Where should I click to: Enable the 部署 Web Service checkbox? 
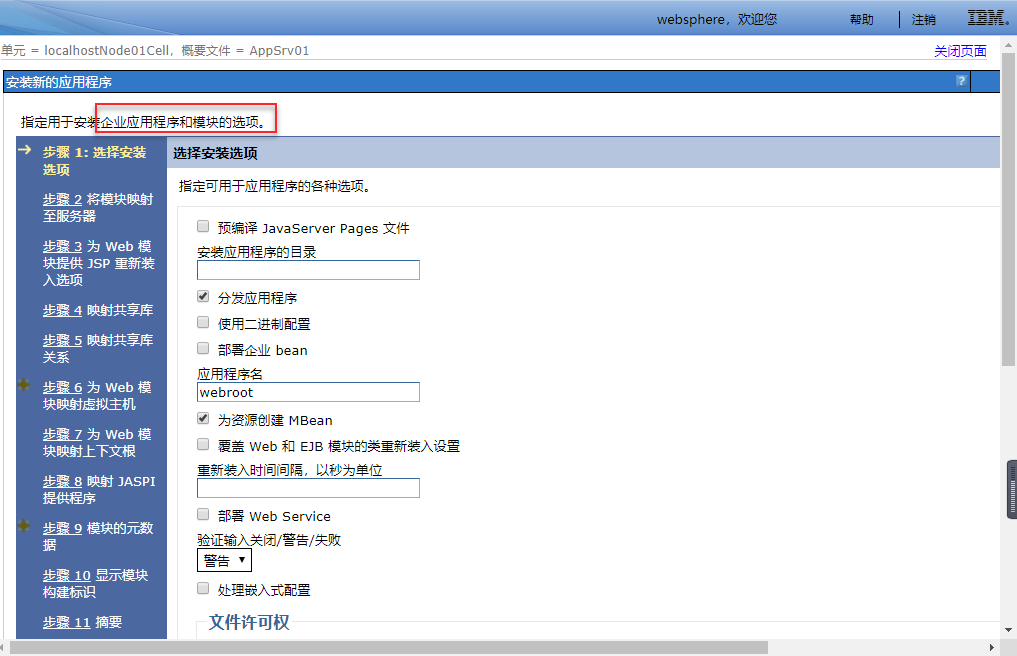[203, 515]
